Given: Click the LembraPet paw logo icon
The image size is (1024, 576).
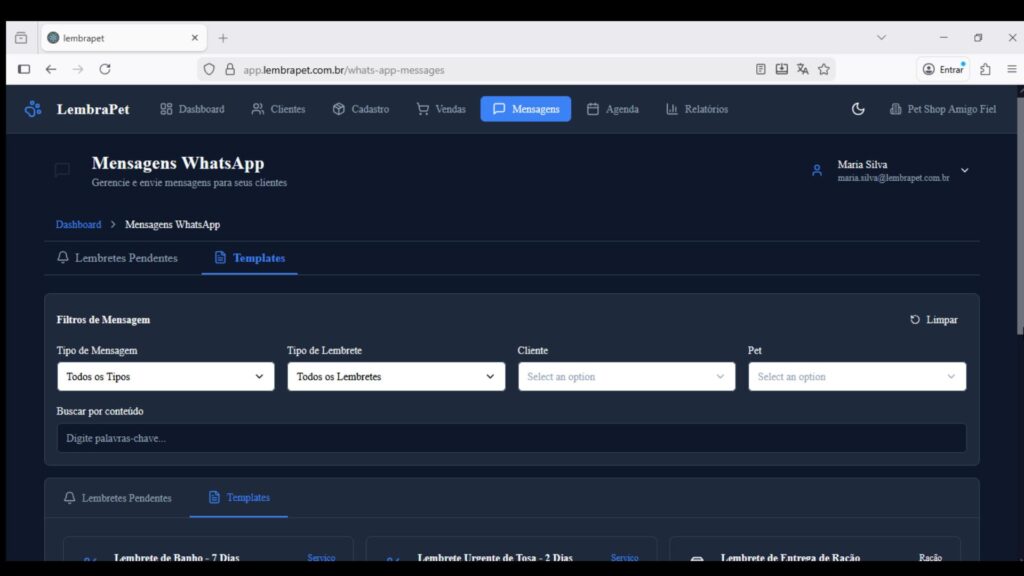Looking at the screenshot, I should [33, 109].
